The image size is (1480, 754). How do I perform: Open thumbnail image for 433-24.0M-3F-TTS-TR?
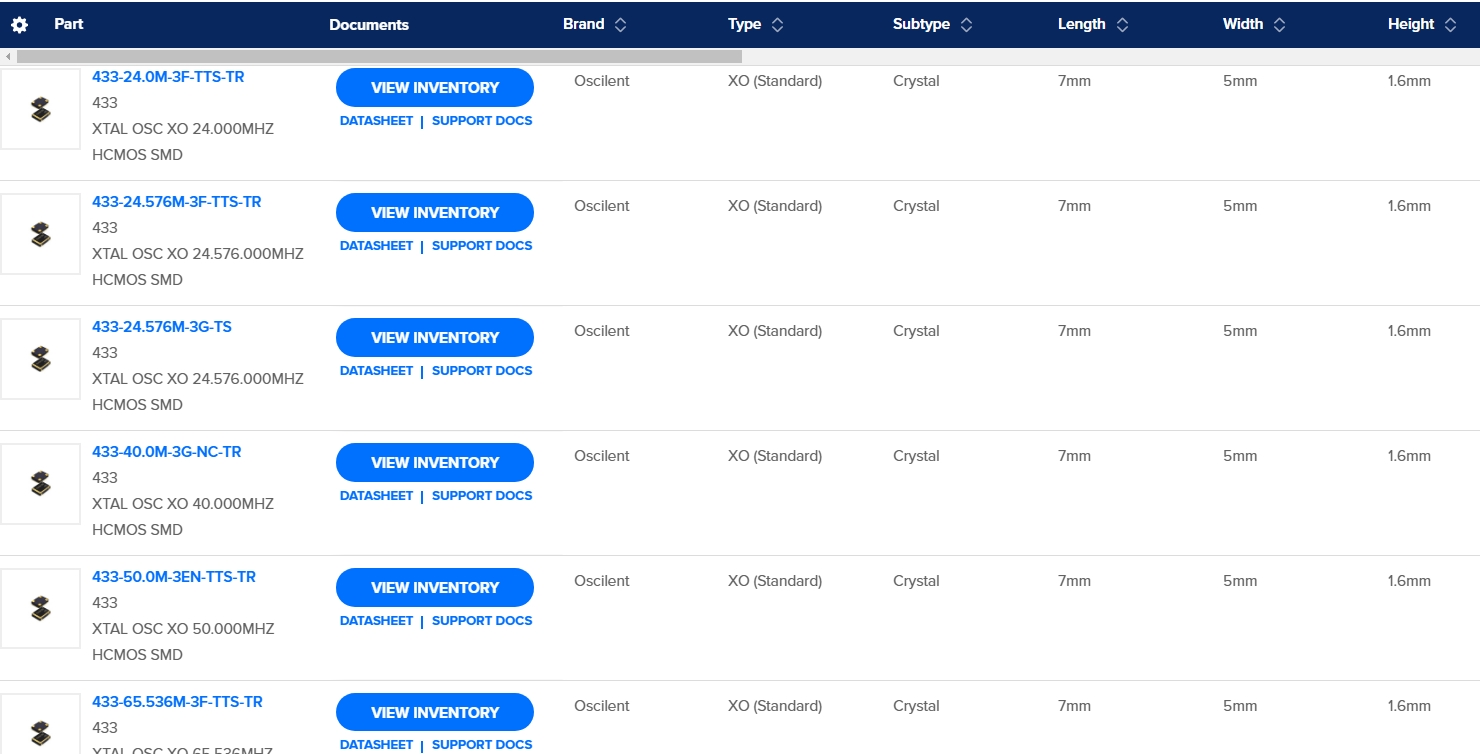pyautogui.click(x=40, y=109)
